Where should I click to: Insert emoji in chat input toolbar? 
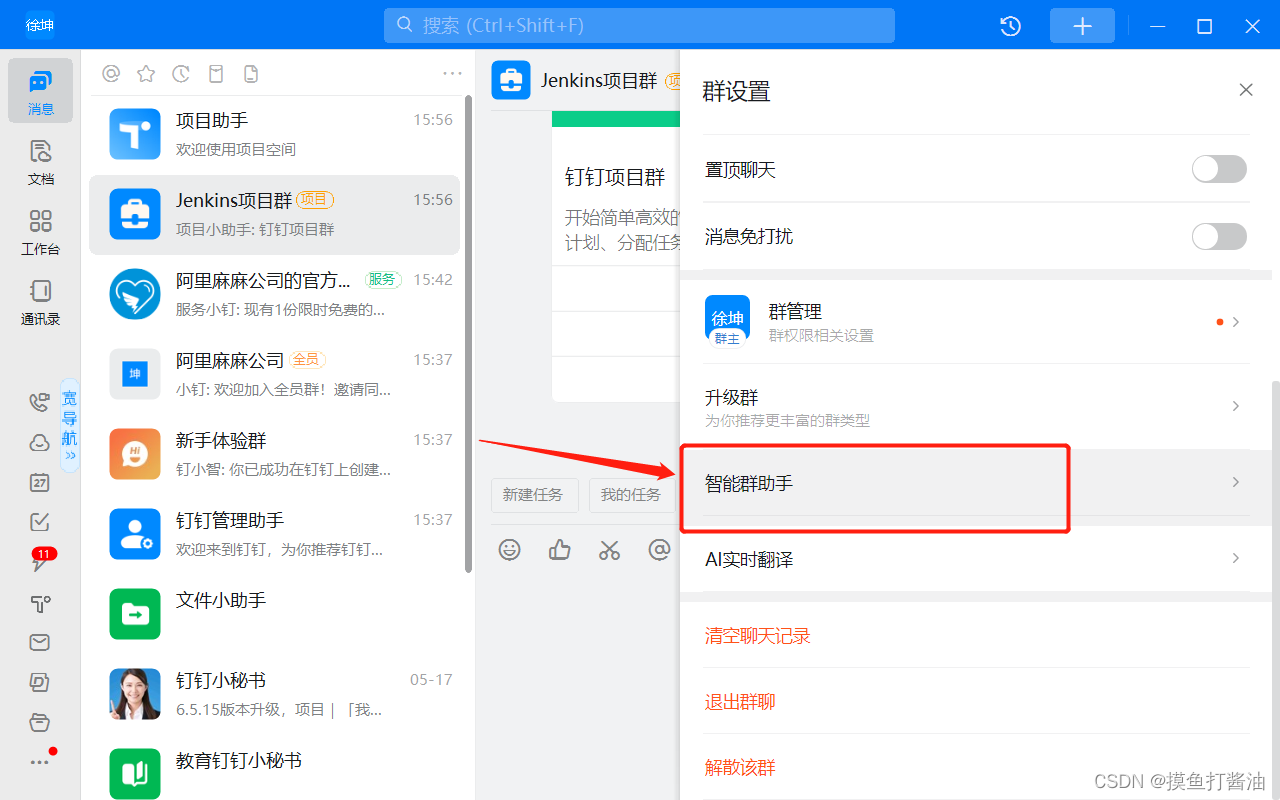coord(510,549)
